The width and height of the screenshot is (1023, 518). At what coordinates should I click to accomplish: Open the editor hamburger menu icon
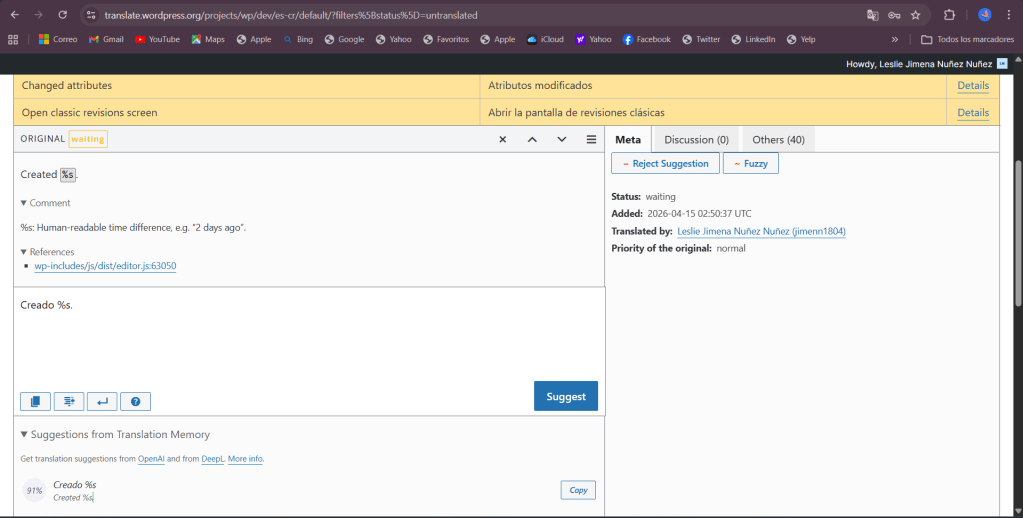[591, 139]
